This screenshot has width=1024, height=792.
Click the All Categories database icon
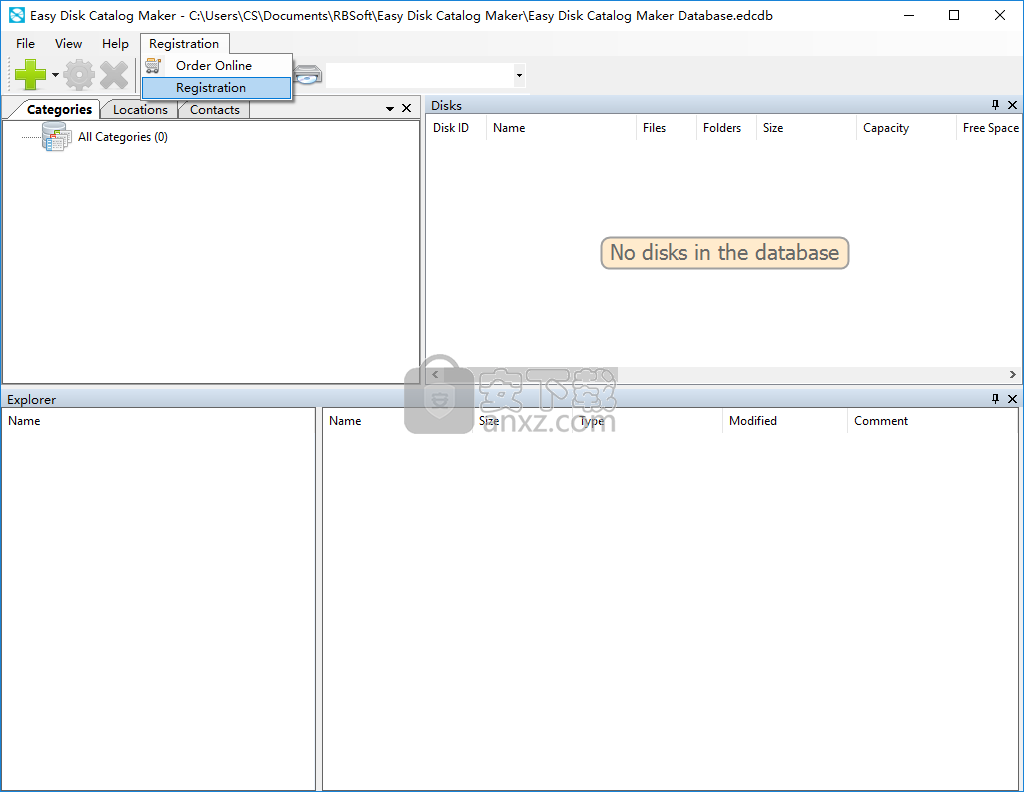57,136
